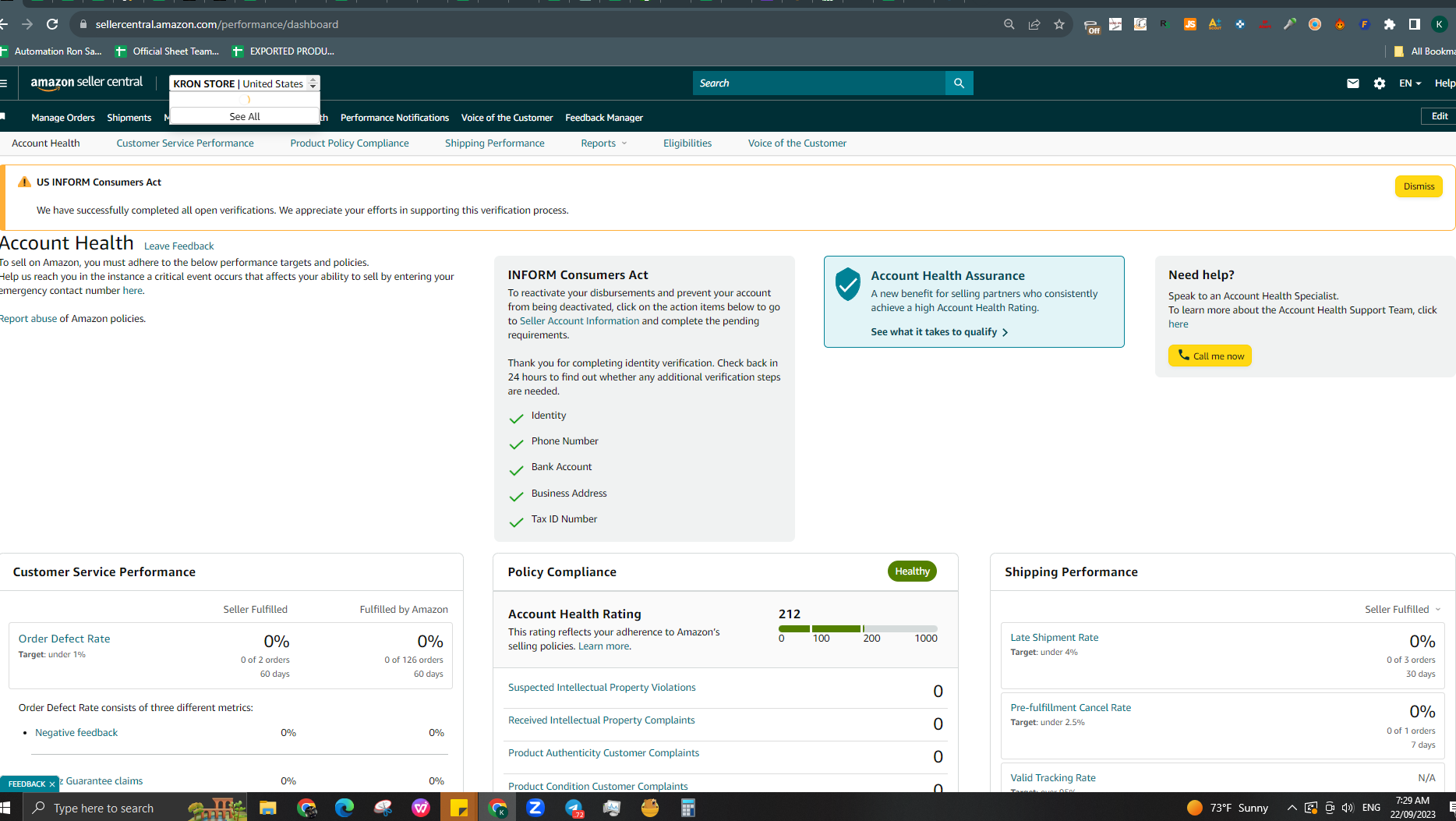Open Voice of the Customer in sub-navigation

pyautogui.click(x=797, y=143)
